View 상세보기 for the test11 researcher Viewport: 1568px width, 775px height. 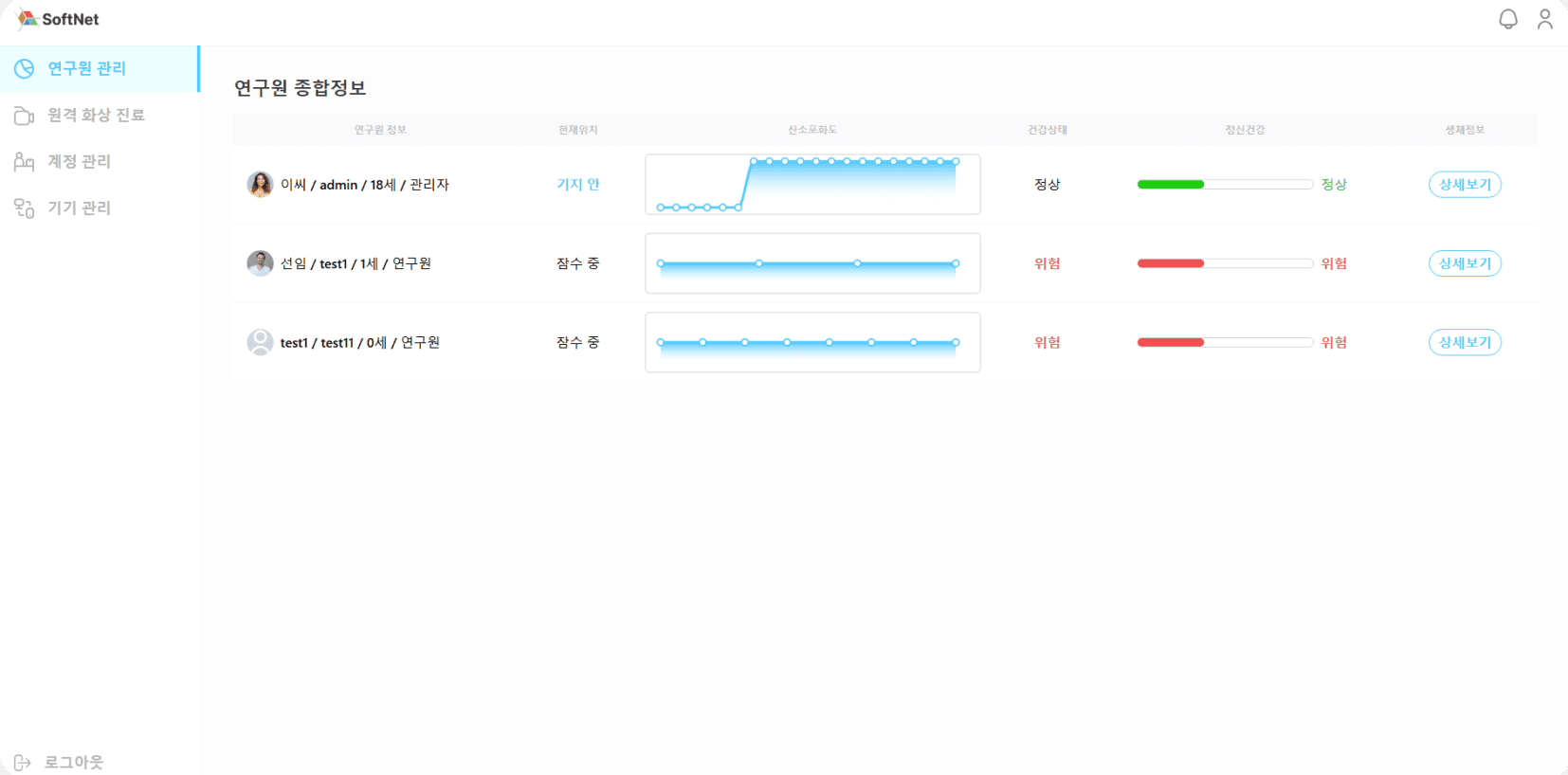[1465, 342]
